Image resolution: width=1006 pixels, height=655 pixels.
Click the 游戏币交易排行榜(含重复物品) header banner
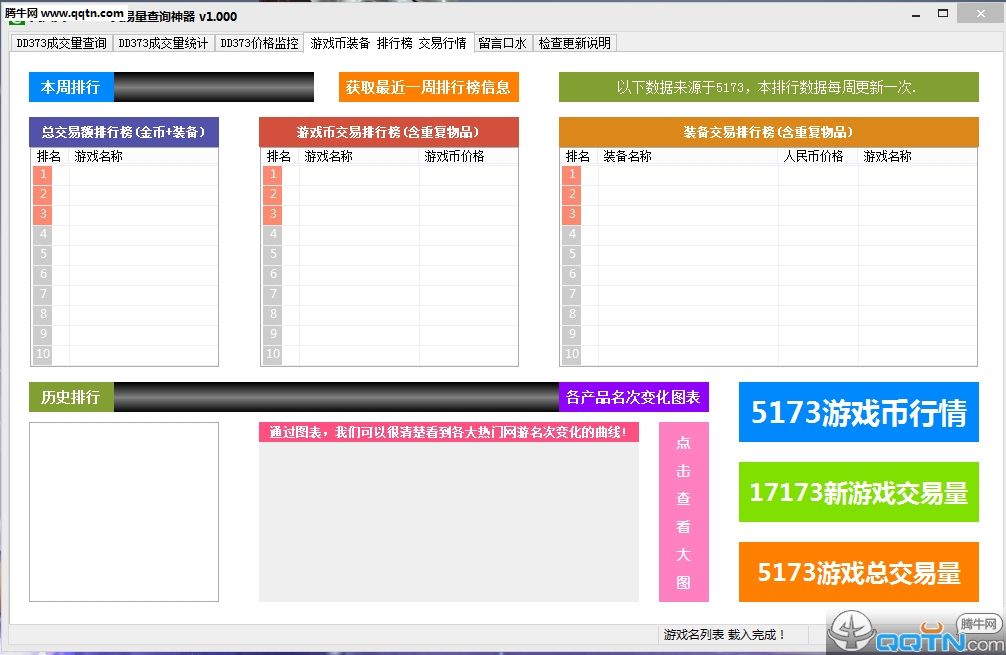point(389,132)
